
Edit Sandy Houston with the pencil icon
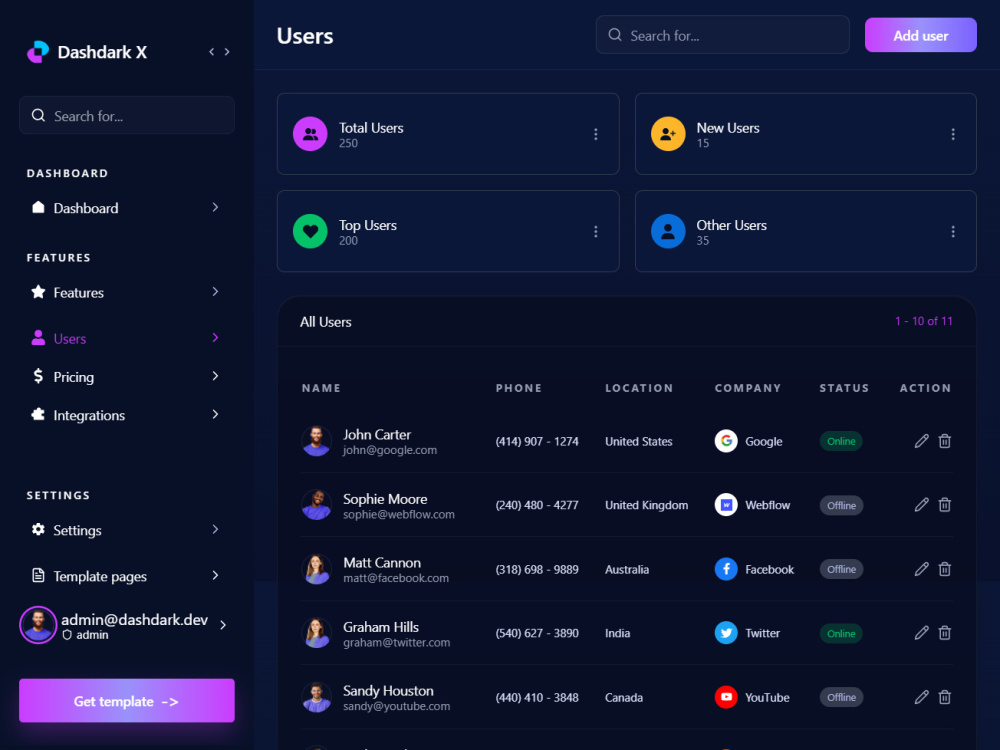[922, 697]
